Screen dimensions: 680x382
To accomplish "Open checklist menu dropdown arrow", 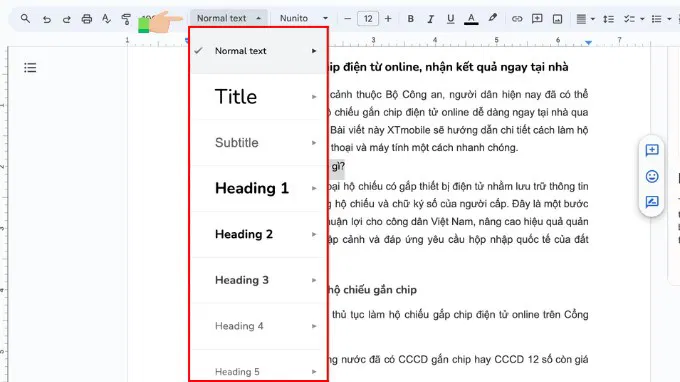I will [x=642, y=19].
